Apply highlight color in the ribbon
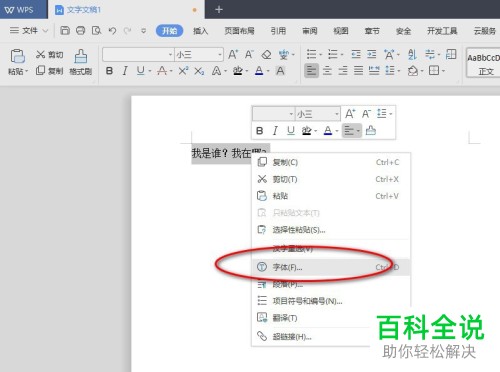The height and width of the screenshot is (372, 500). (238, 71)
